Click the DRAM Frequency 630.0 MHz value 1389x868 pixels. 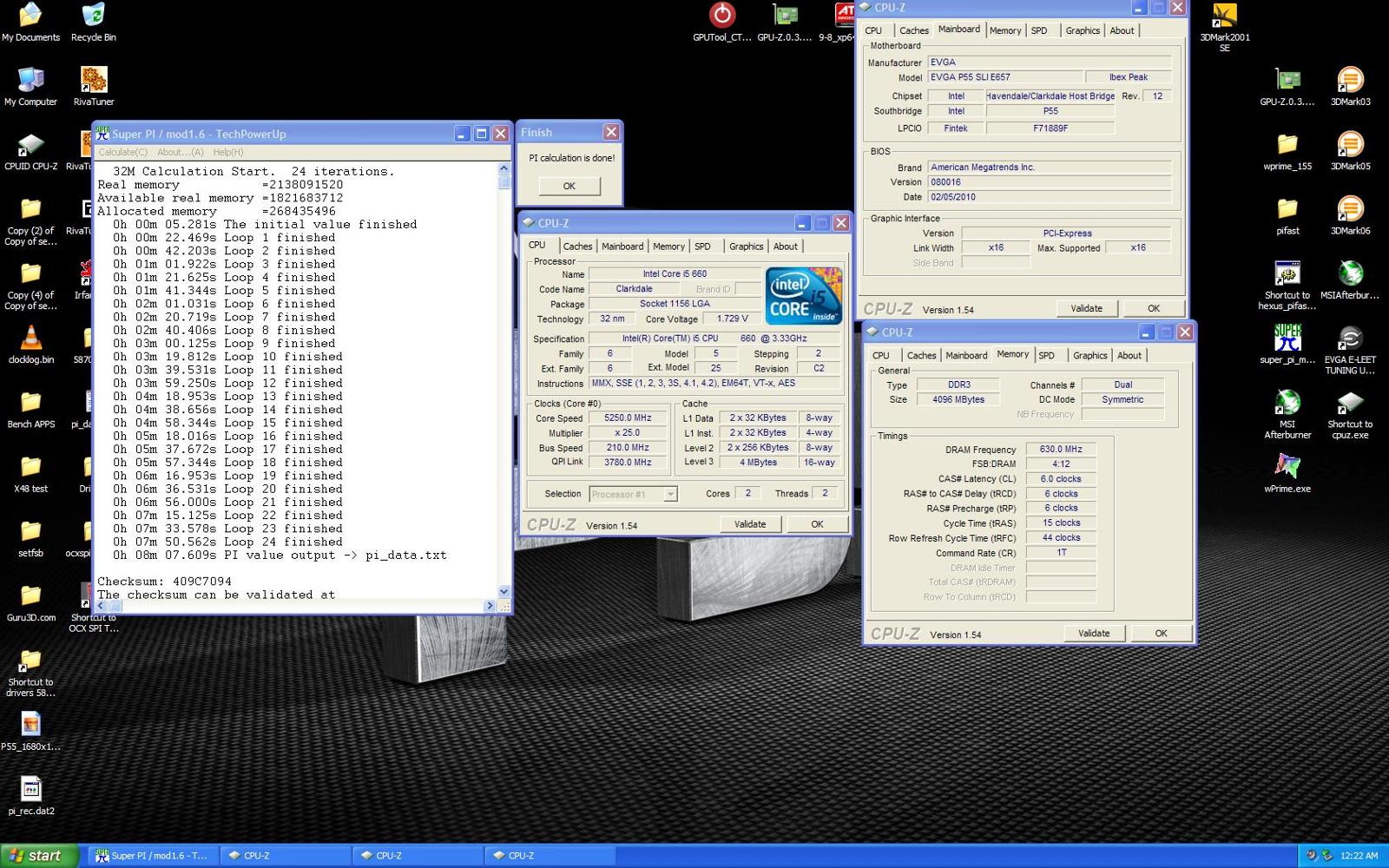1061,450
